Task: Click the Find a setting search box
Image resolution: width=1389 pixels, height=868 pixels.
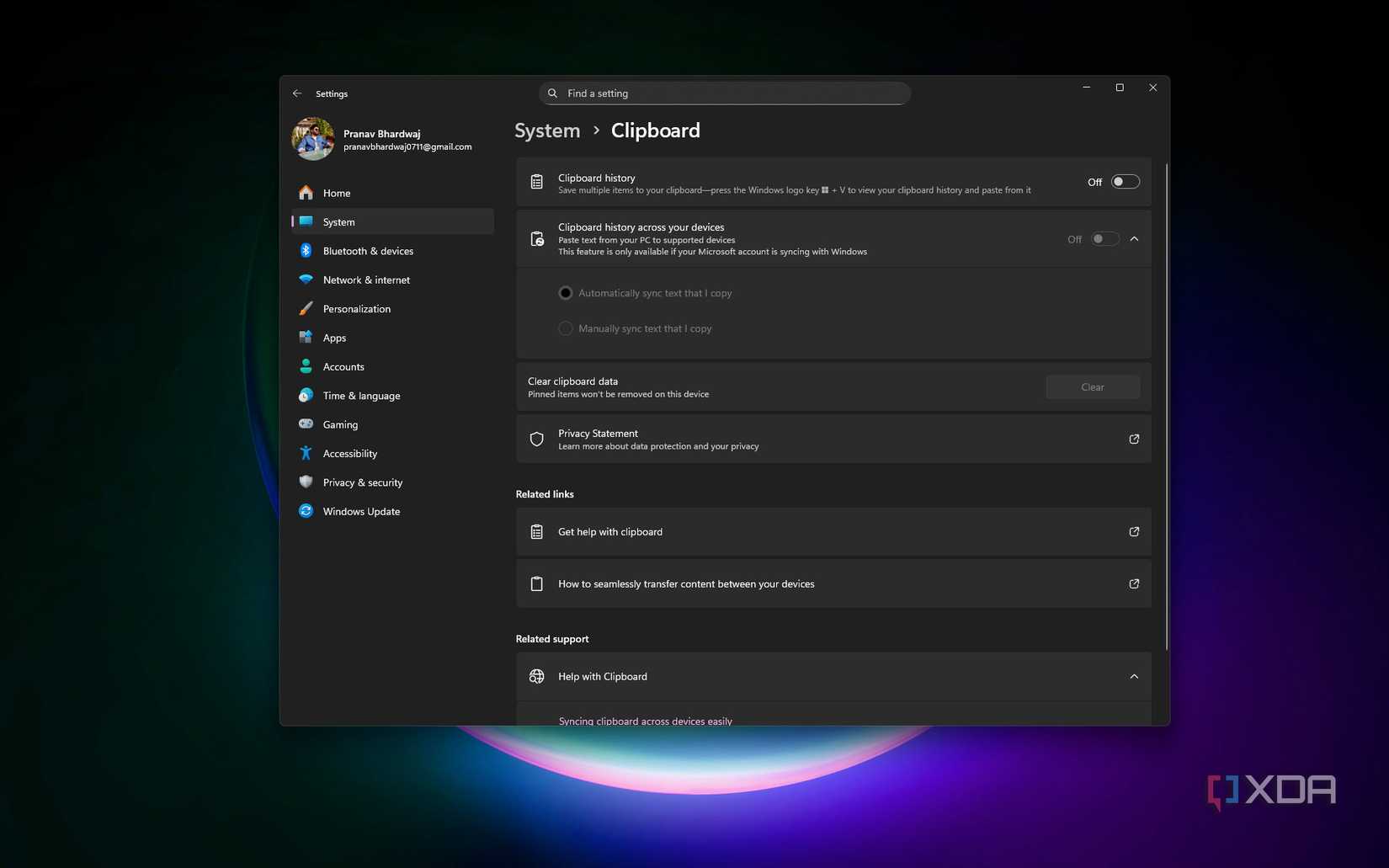Action: [x=724, y=93]
